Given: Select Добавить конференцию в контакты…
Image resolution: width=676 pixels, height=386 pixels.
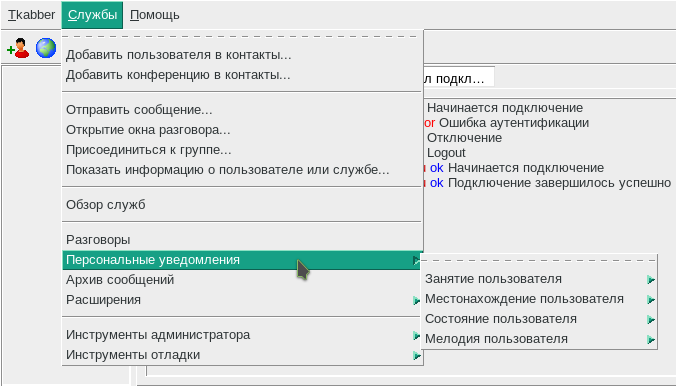Looking at the screenshot, I should [242, 75].
